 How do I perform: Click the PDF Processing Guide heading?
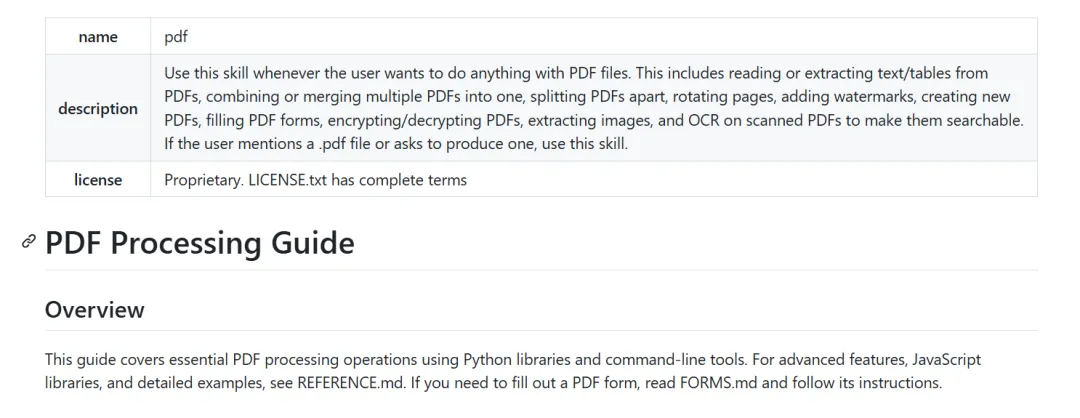(200, 243)
